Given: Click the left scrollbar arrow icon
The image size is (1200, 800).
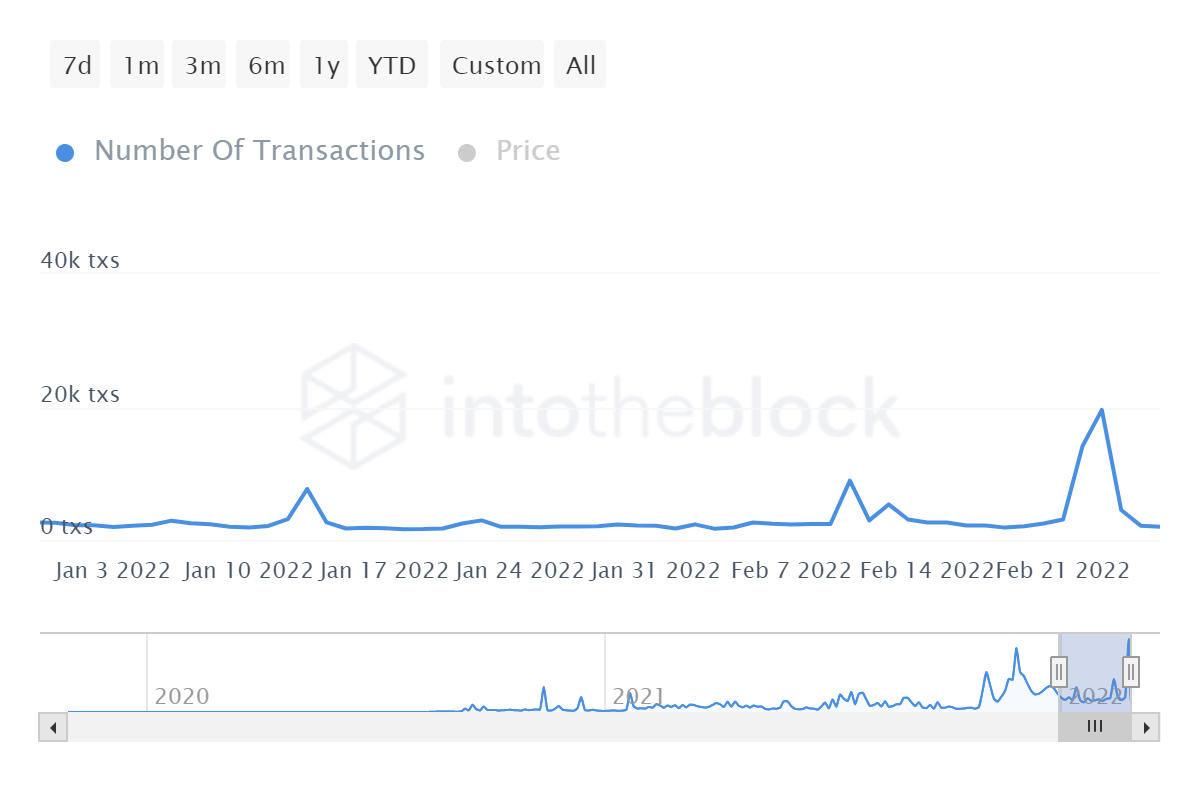Looking at the screenshot, I should 53,727.
